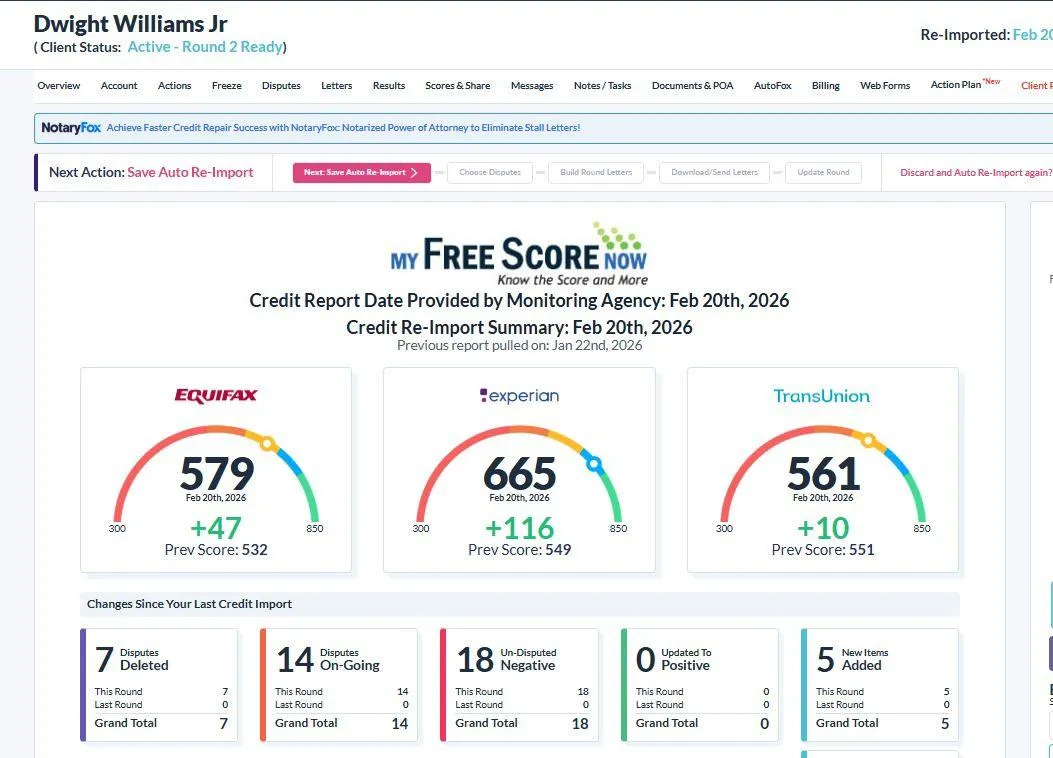Switch to the Actions tab
1053x758 pixels.
click(175, 85)
